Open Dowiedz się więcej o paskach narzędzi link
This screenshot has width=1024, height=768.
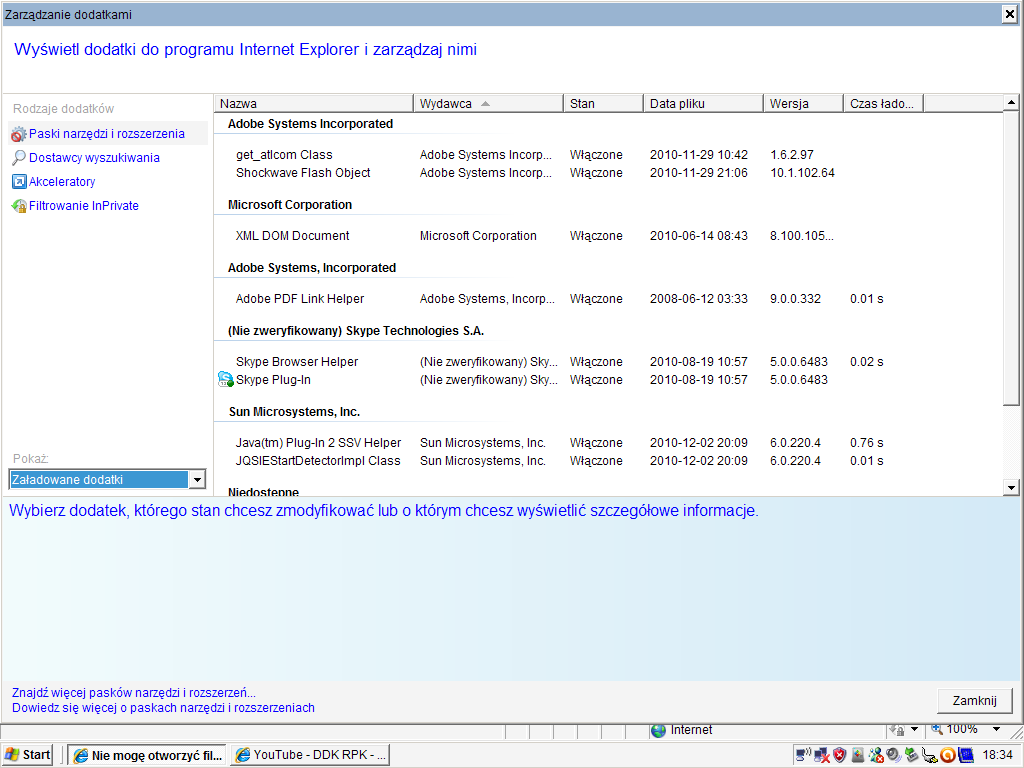[163, 708]
